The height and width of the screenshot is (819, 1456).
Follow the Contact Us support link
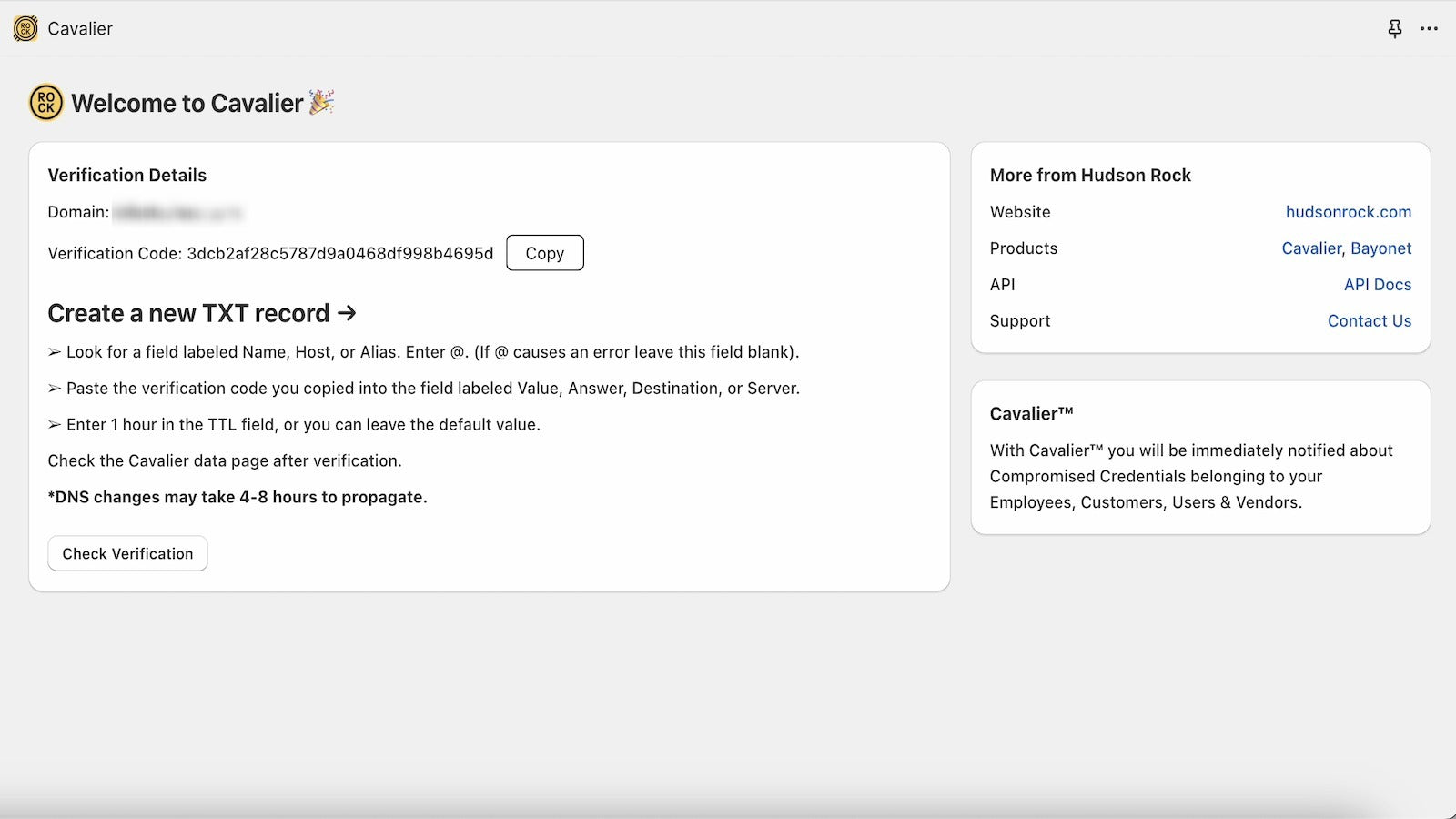(1370, 321)
